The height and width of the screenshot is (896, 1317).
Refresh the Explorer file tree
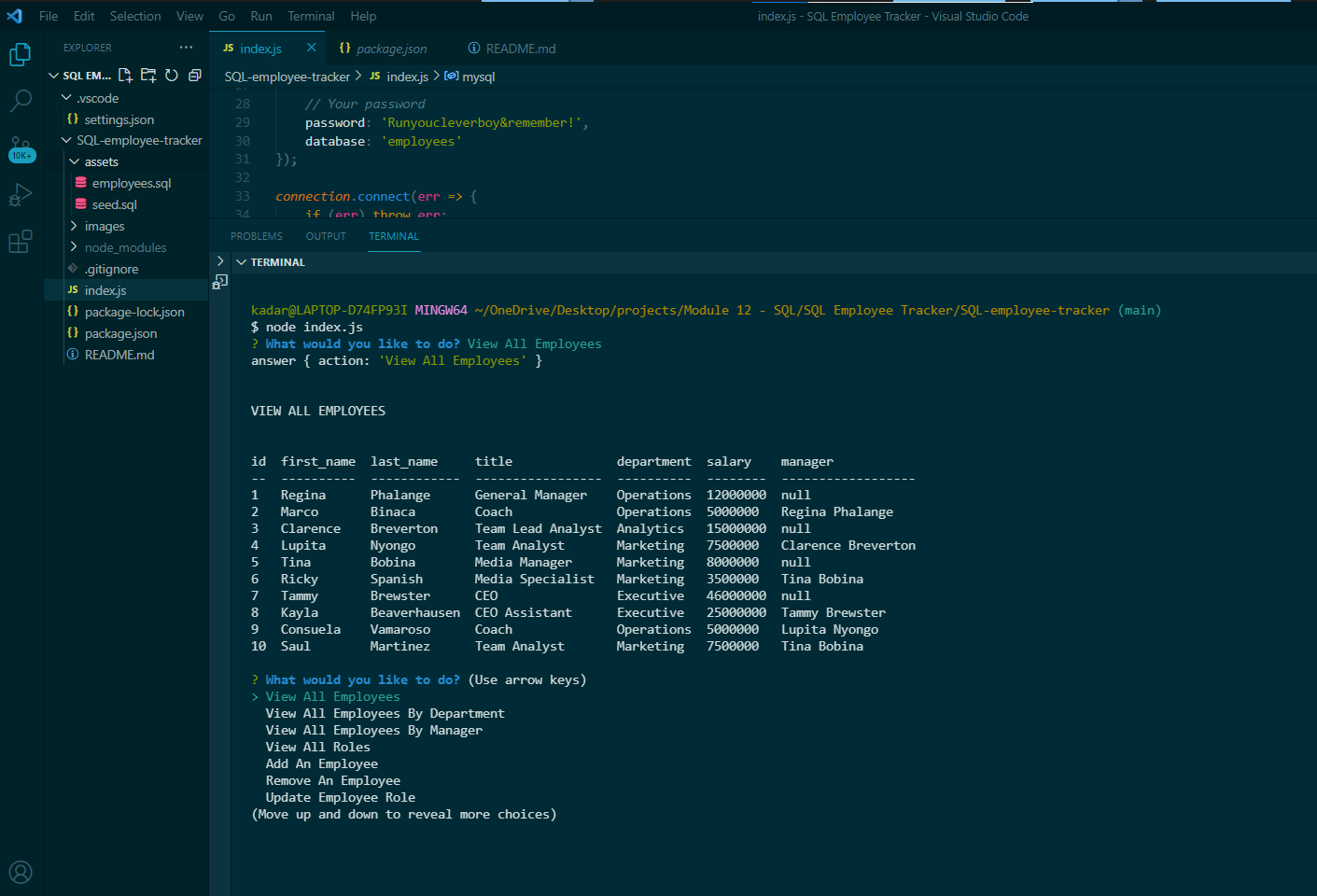tap(171, 75)
